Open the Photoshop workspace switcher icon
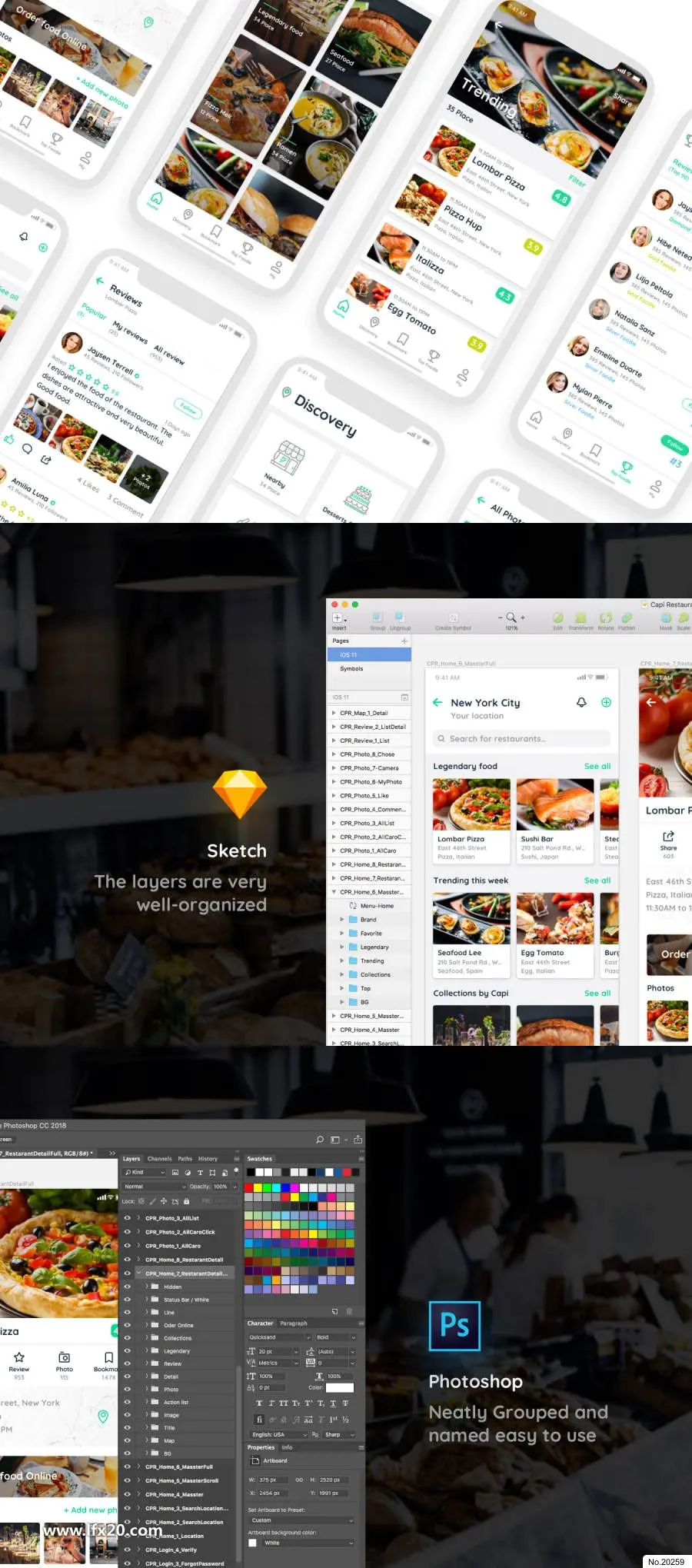Screen dimensions: 692x1568 (335, 1140)
